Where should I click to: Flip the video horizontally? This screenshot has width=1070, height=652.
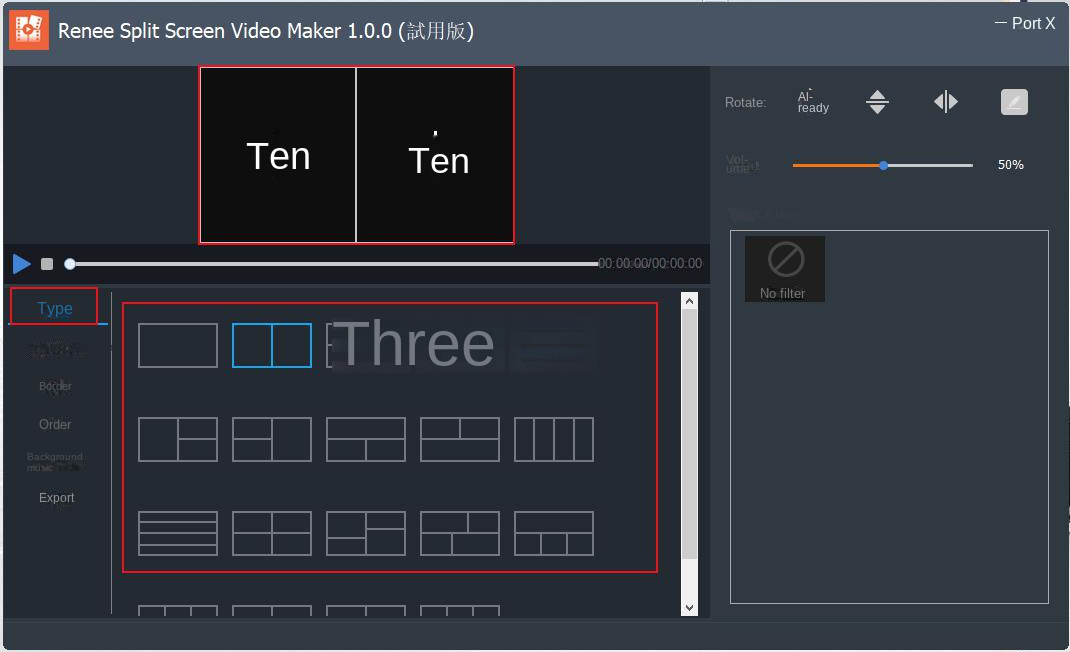(946, 101)
